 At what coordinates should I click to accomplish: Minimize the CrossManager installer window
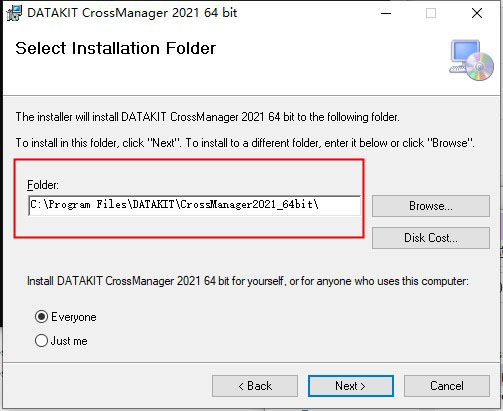click(386, 13)
